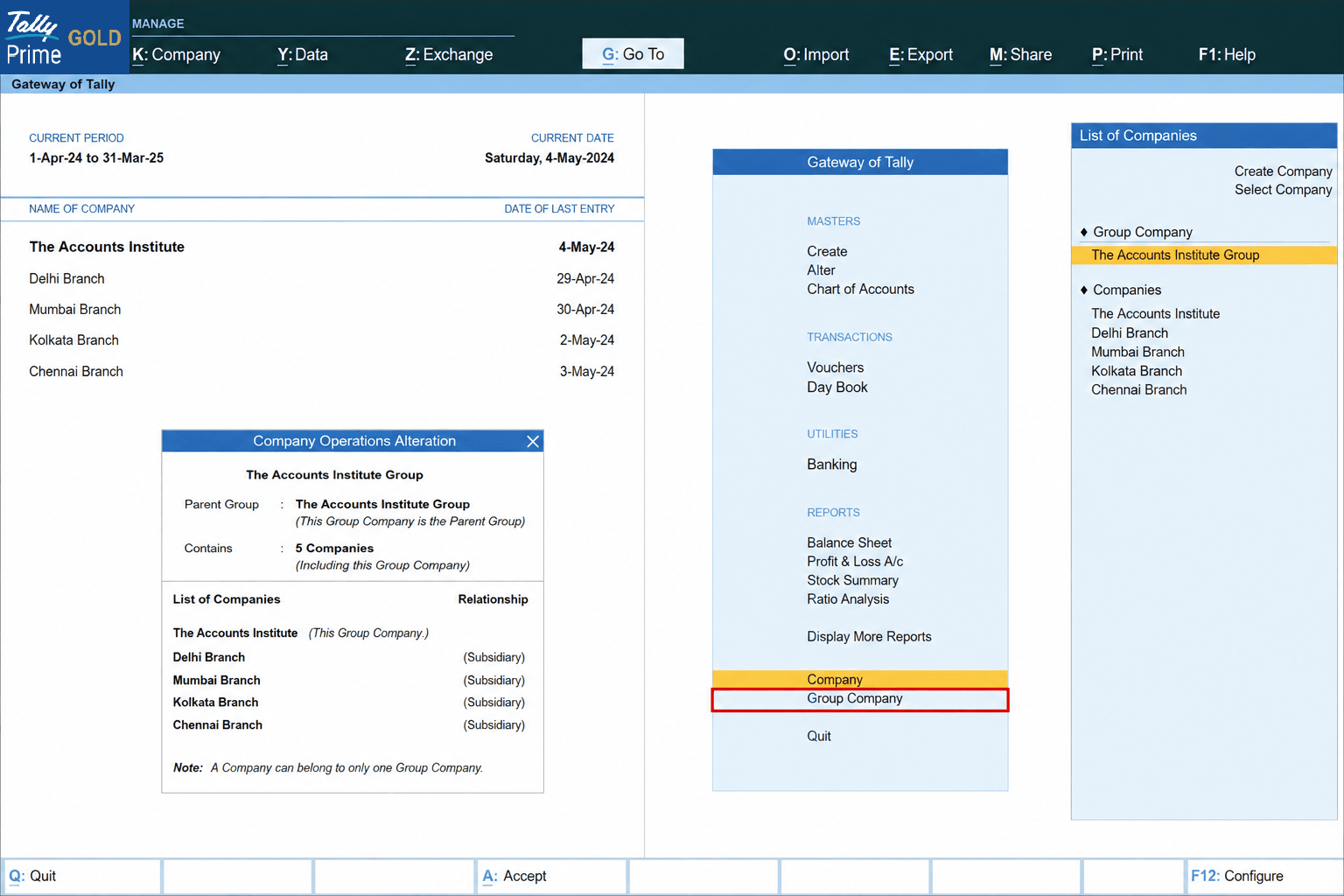This screenshot has height=896, width=1344.
Task: Click current date Saturday, 4-May-2024
Action: [549, 158]
